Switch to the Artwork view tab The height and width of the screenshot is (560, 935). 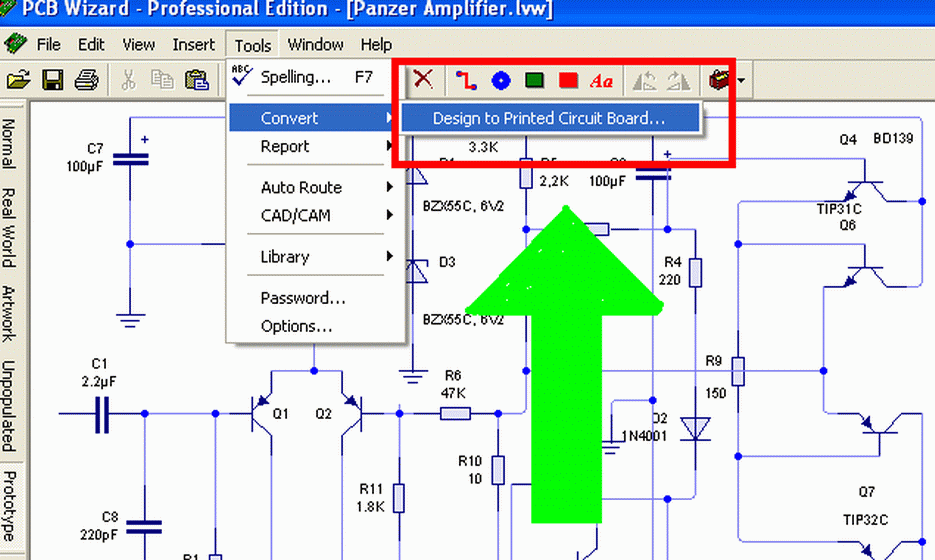pos(10,313)
